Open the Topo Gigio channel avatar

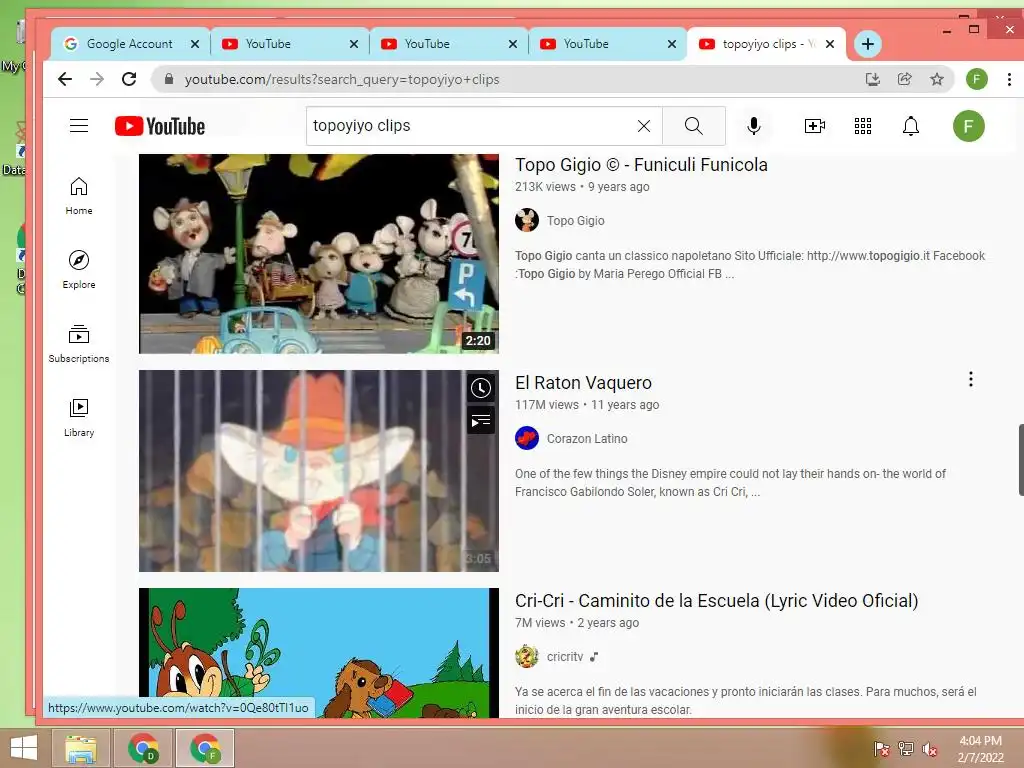pyautogui.click(x=527, y=220)
